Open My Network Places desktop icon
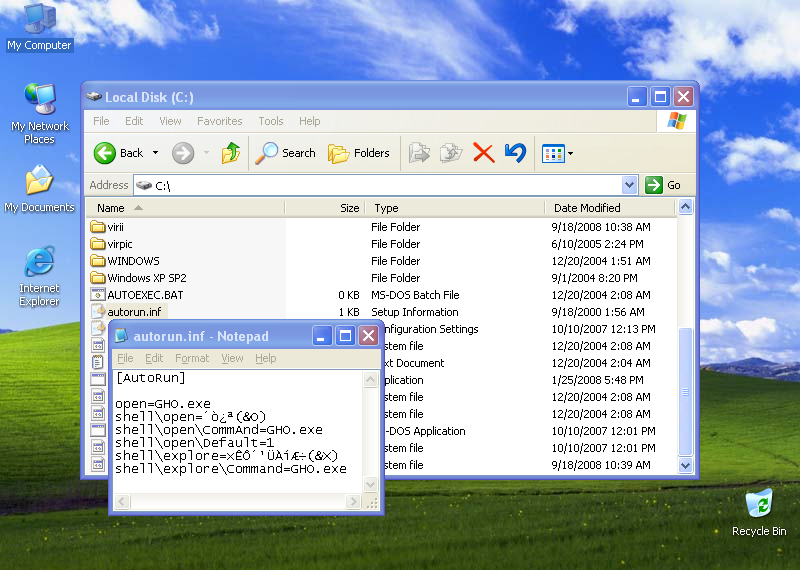Image resolution: width=800 pixels, height=570 pixels. (x=40, y=113)
